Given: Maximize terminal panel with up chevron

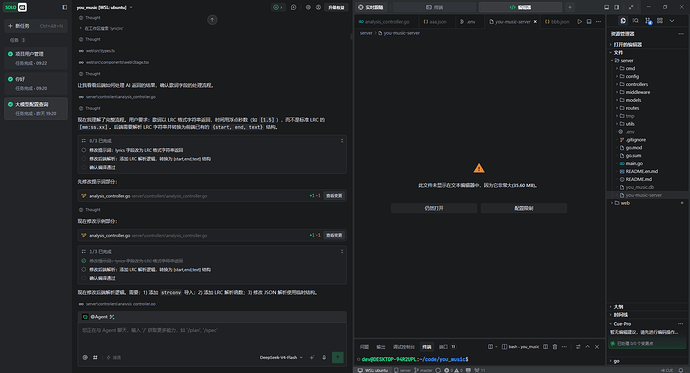Looking at the screenshot, I should [x=587, y=347].
